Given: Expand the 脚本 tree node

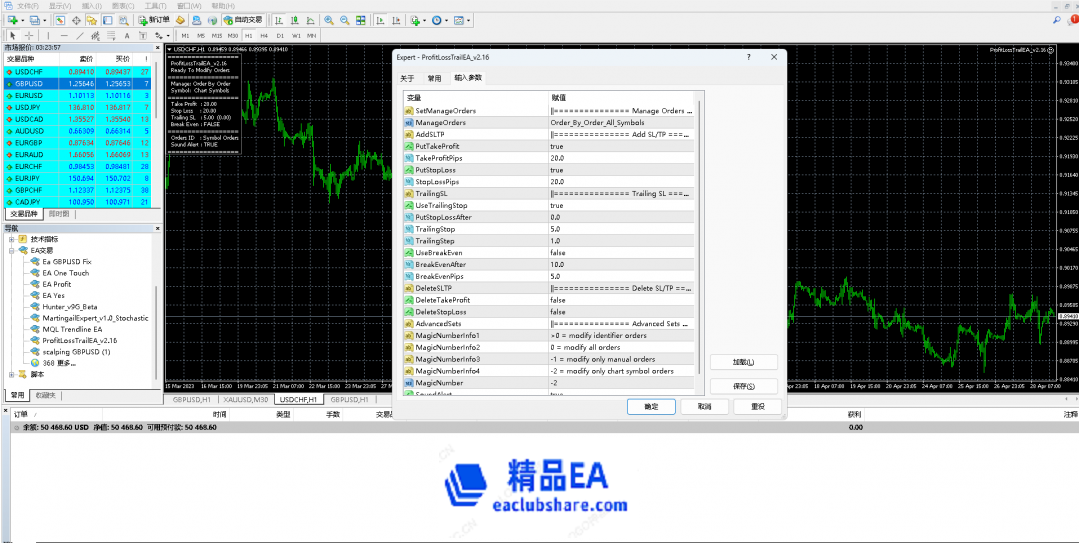Looking at the screenshot, I should pyautogui.click(x=11, y=374).
